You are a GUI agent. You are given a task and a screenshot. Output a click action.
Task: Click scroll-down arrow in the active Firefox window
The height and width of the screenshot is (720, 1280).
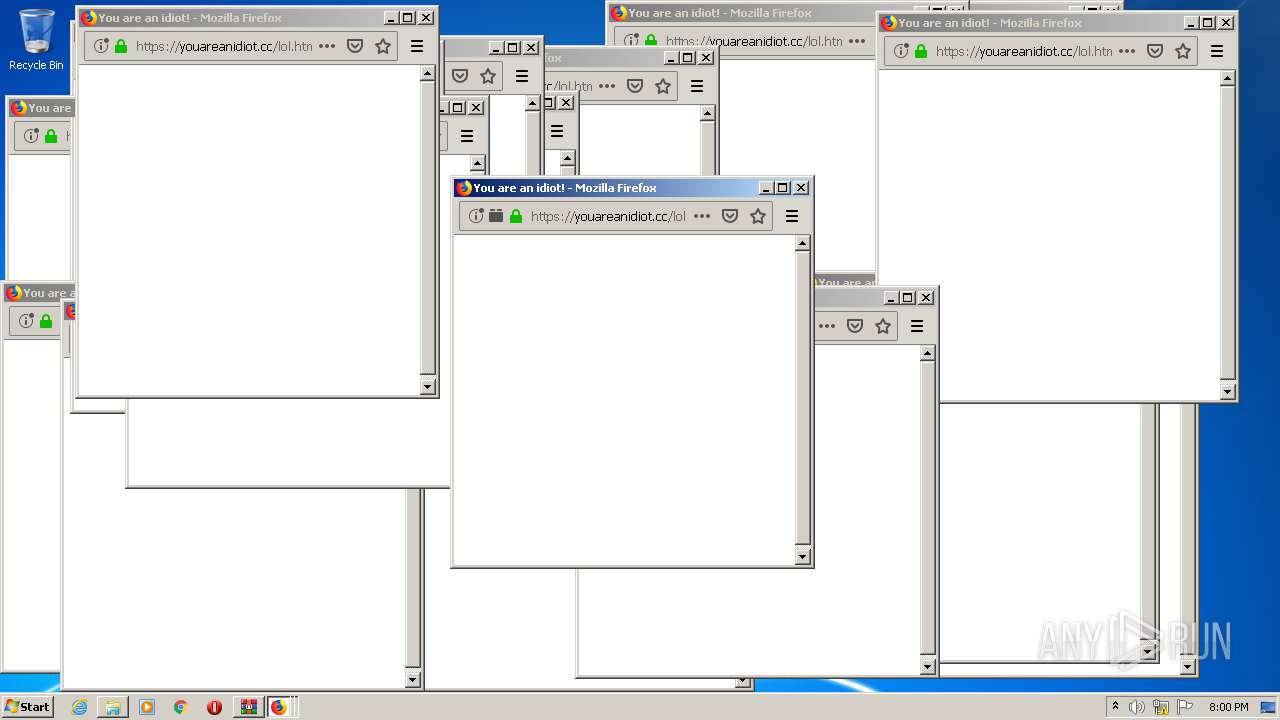(x=802, y=557)
